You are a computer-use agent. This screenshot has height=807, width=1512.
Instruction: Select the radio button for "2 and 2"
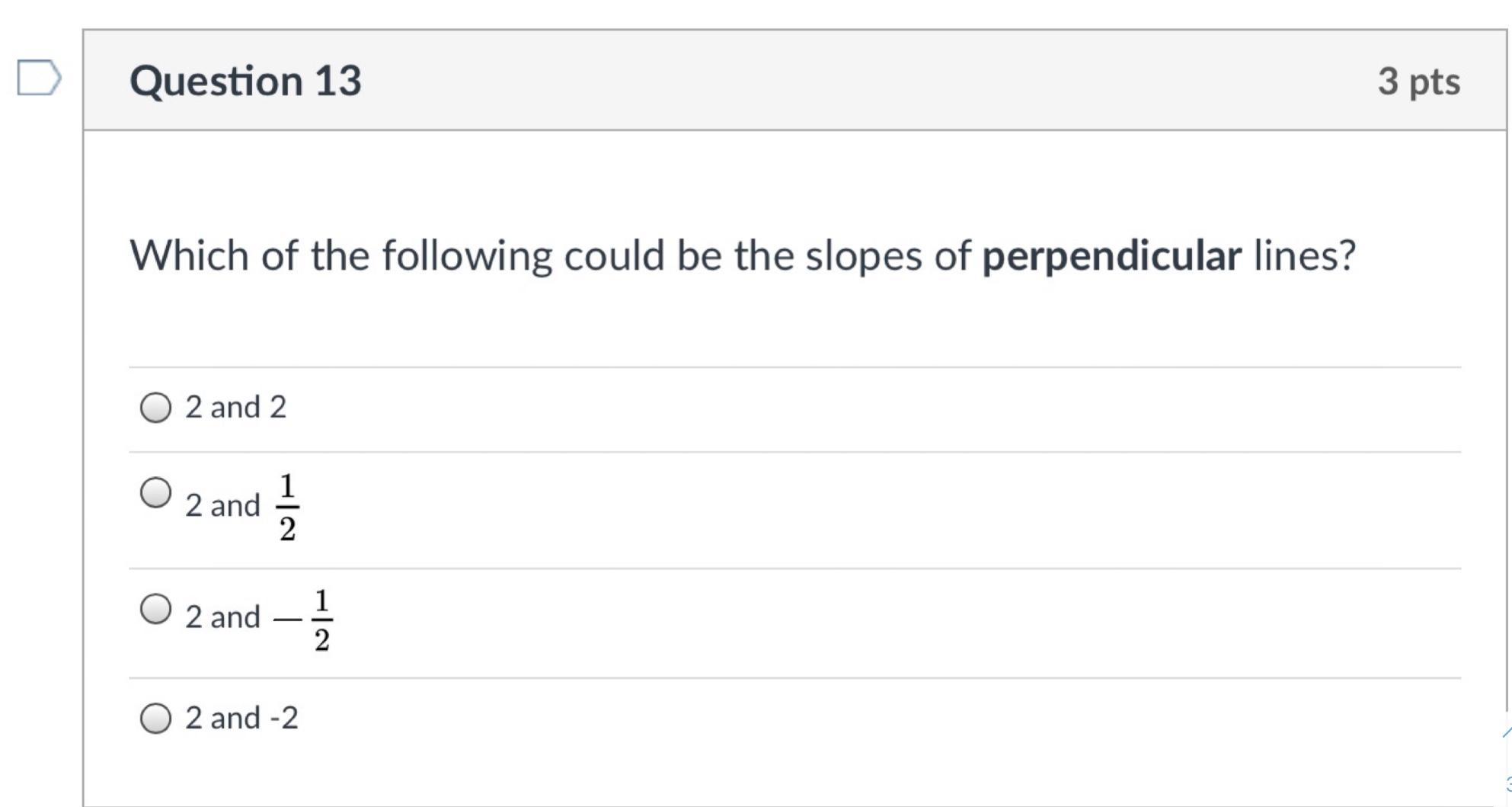155,408
